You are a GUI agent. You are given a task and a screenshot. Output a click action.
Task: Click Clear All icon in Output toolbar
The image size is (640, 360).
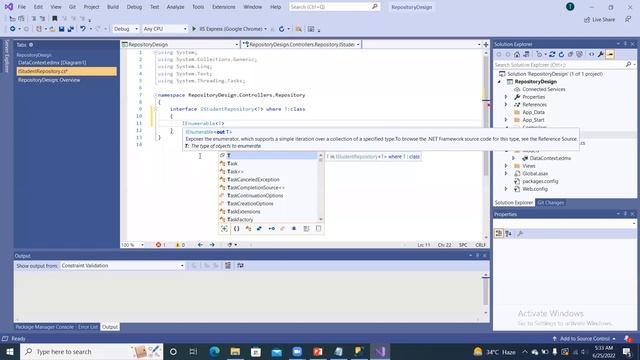coord(228,266)
